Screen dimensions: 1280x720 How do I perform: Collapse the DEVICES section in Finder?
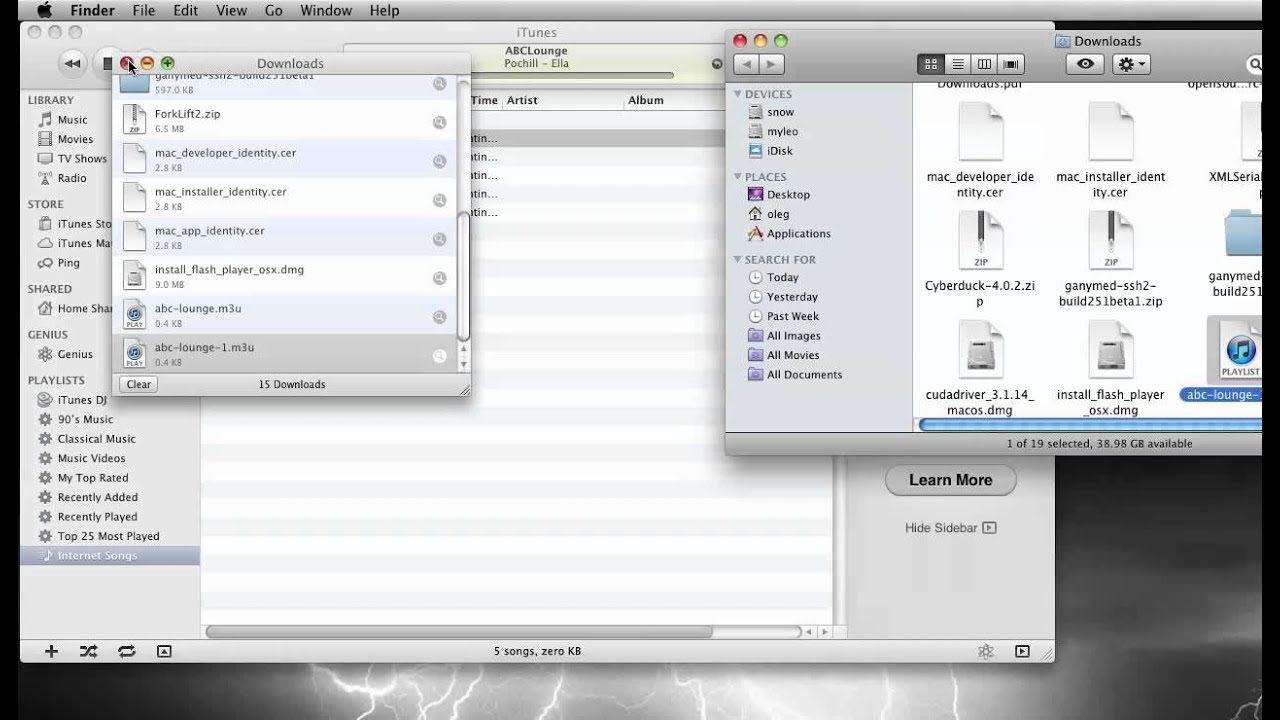tap(737, 94)
